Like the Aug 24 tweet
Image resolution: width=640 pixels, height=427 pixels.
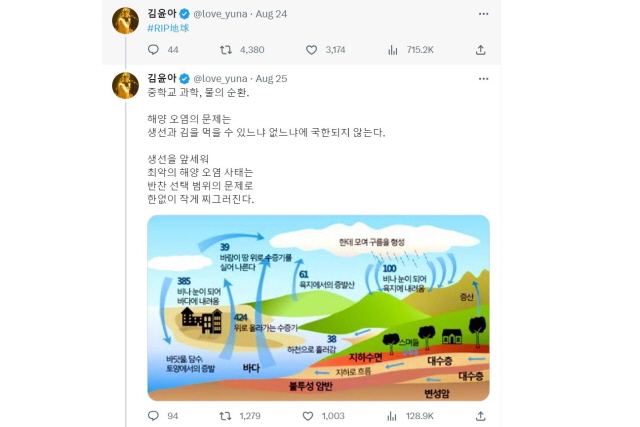(308, 49)
